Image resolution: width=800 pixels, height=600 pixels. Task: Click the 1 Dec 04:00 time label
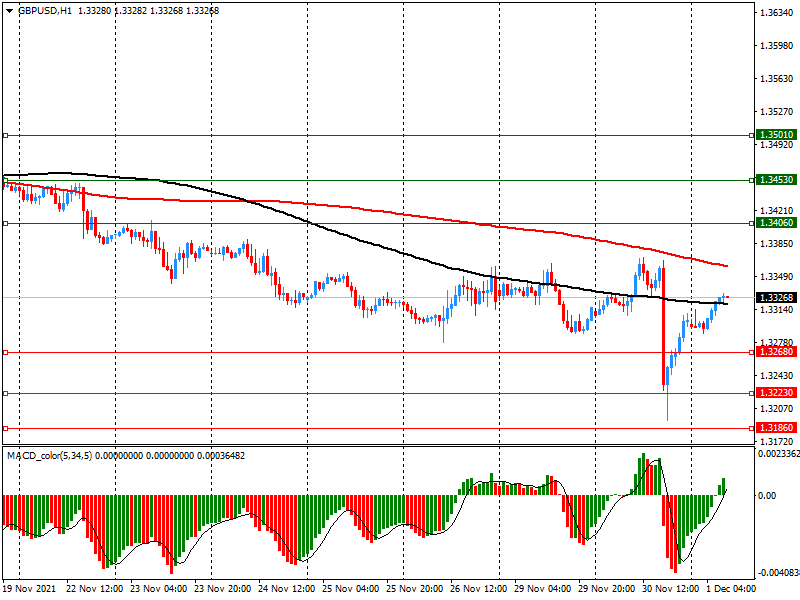point(732,589)
